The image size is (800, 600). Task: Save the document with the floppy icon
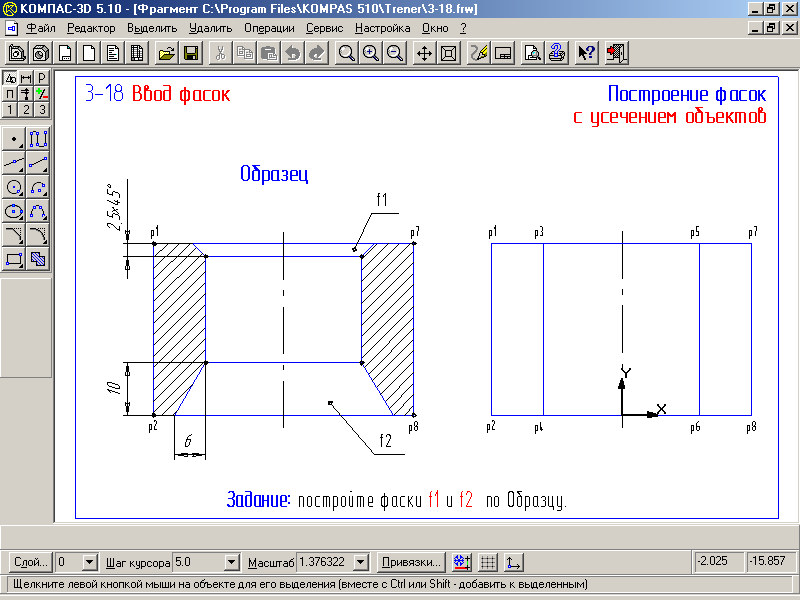(x=191, y=53)
